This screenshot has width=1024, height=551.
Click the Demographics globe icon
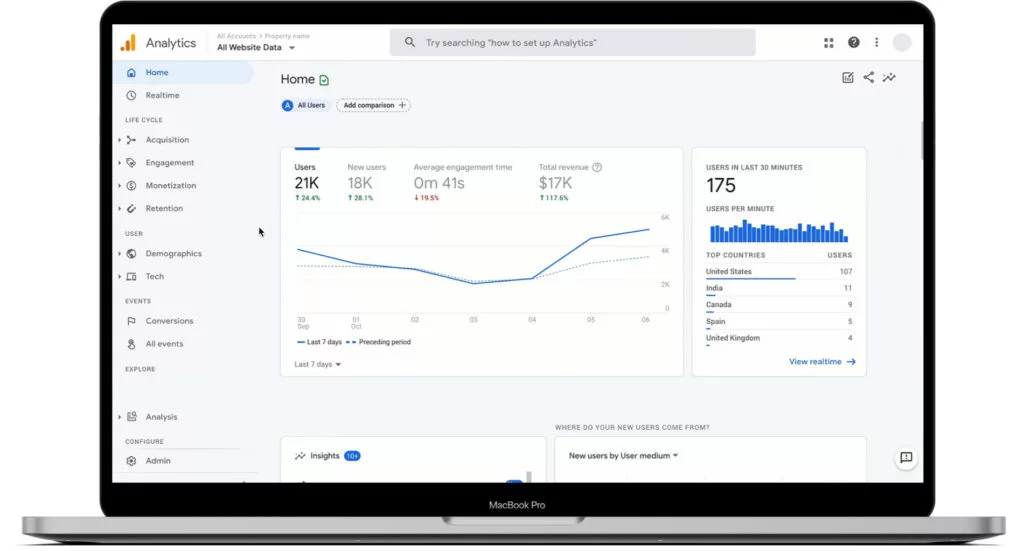[x=131, y=253]
